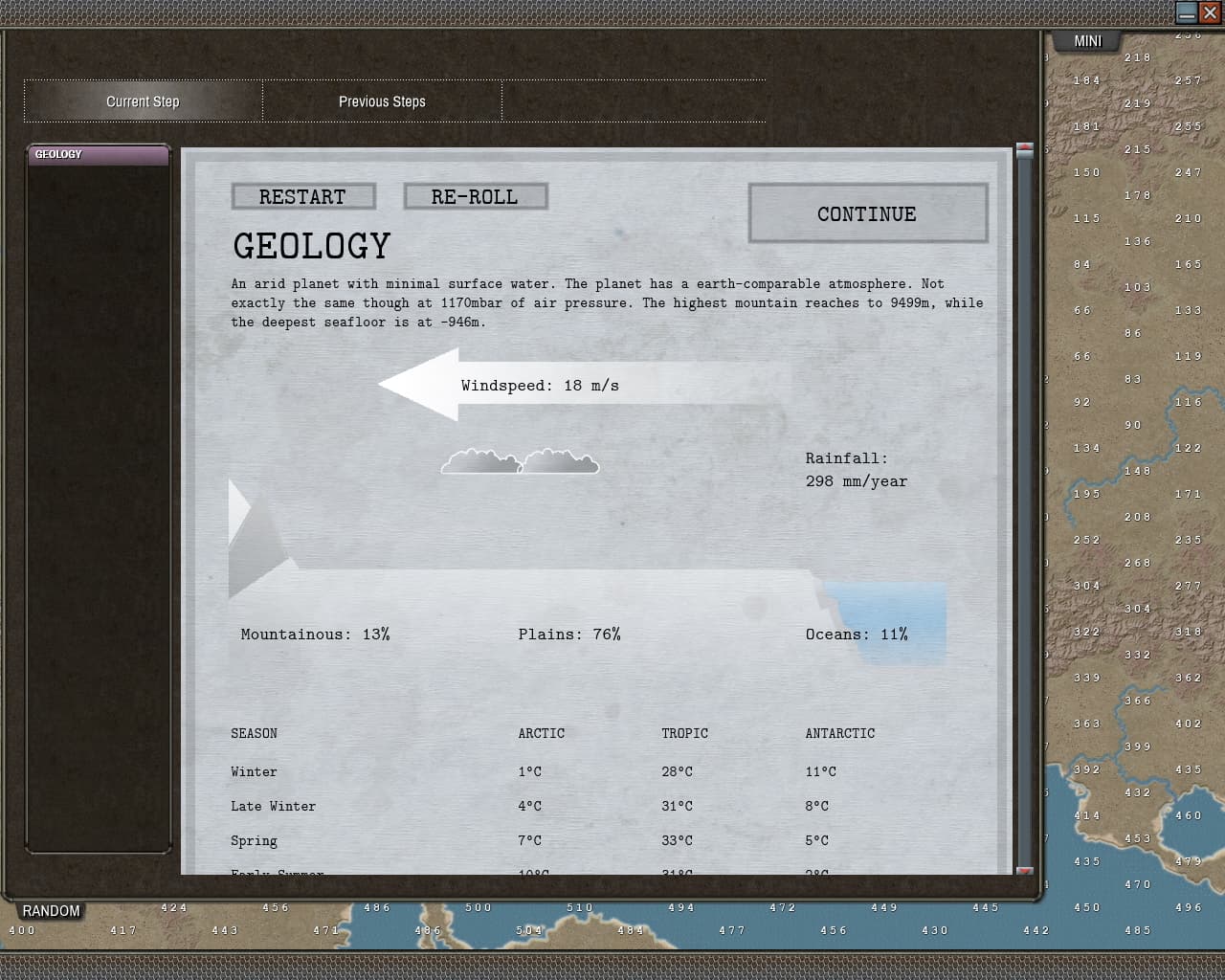Click map hex labeled 171

[x=1189, y=494]
